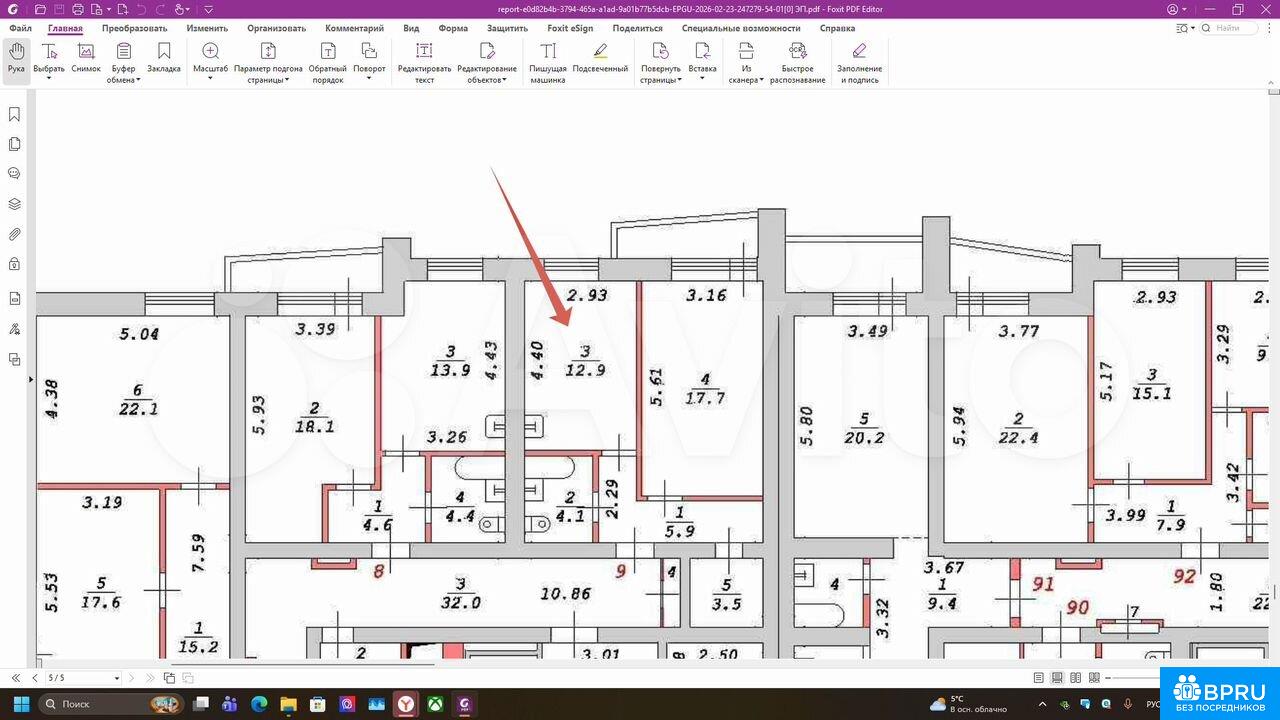This screenshot has height=720, width=1280.
Task: Click the Снимок snapshot tool
Action: (86, 58)
